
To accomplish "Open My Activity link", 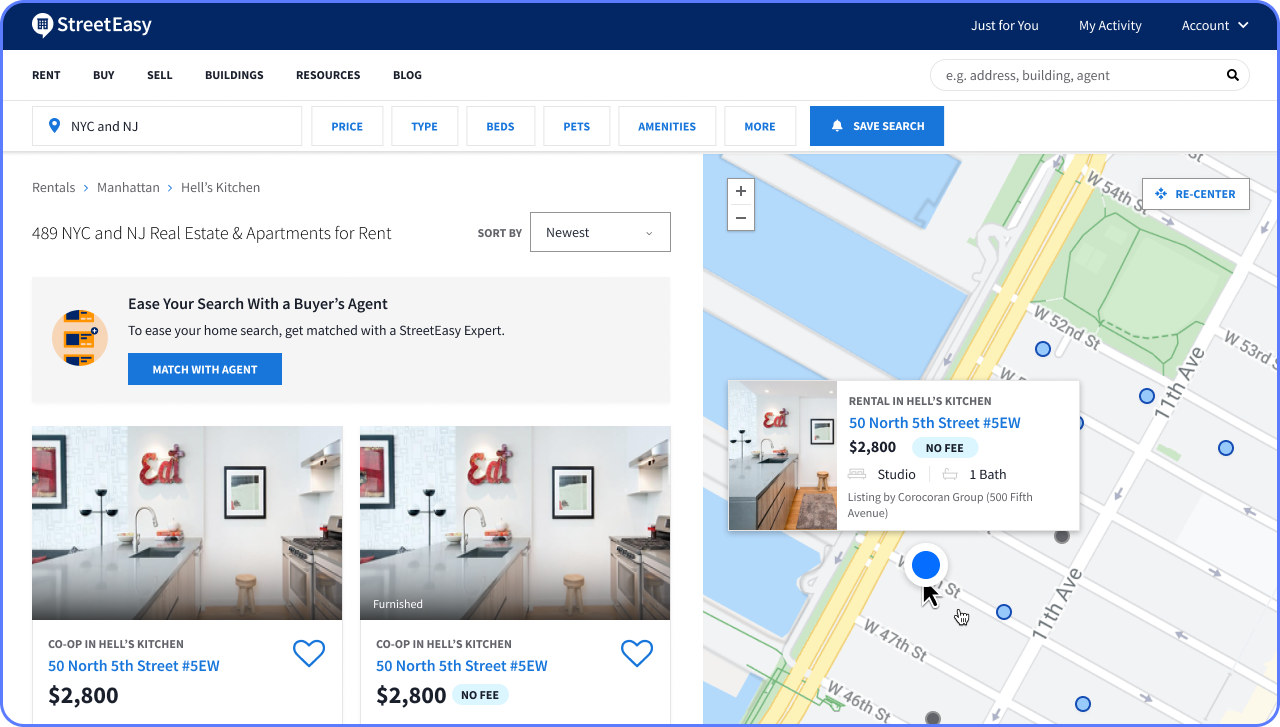I will [1110, 25].
